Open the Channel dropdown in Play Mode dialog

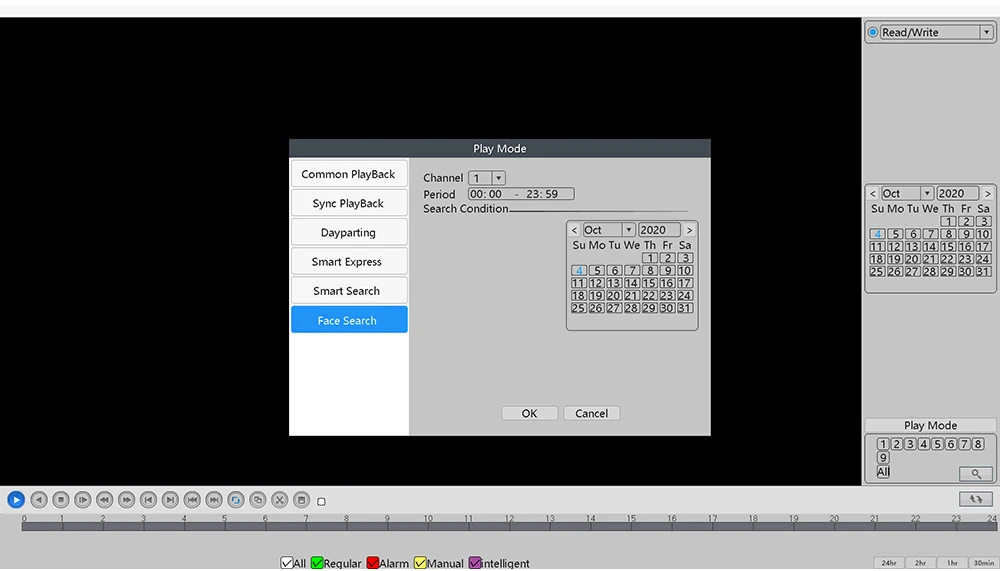(x=487, y=178)
